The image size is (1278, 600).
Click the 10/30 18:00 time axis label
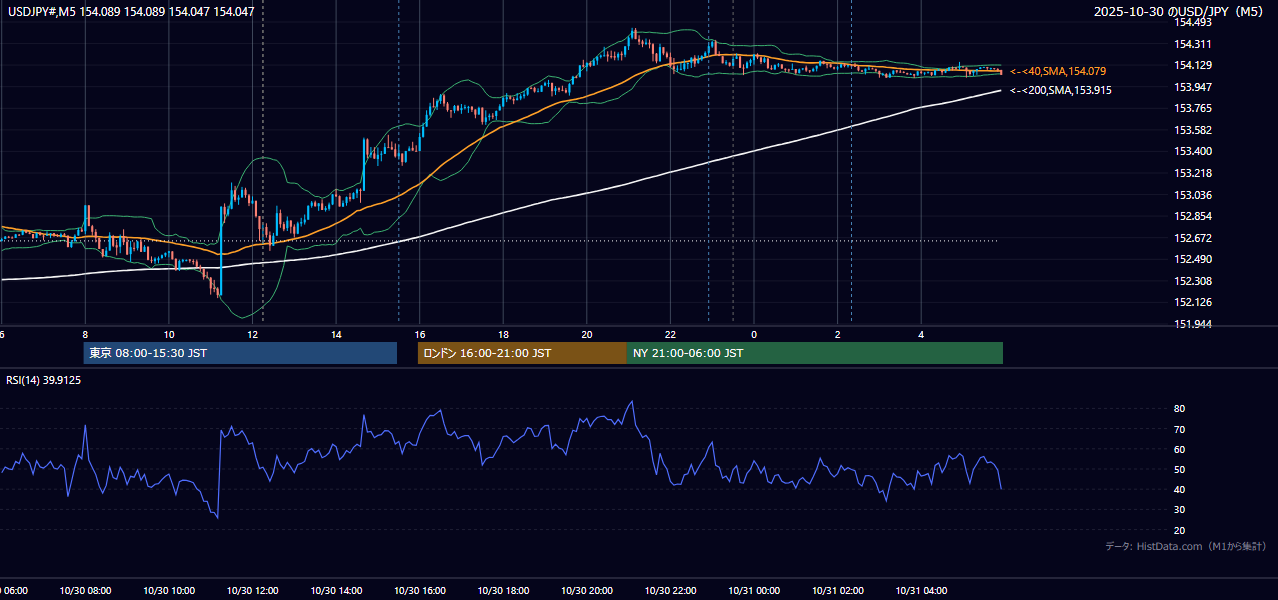click(503, 591)
